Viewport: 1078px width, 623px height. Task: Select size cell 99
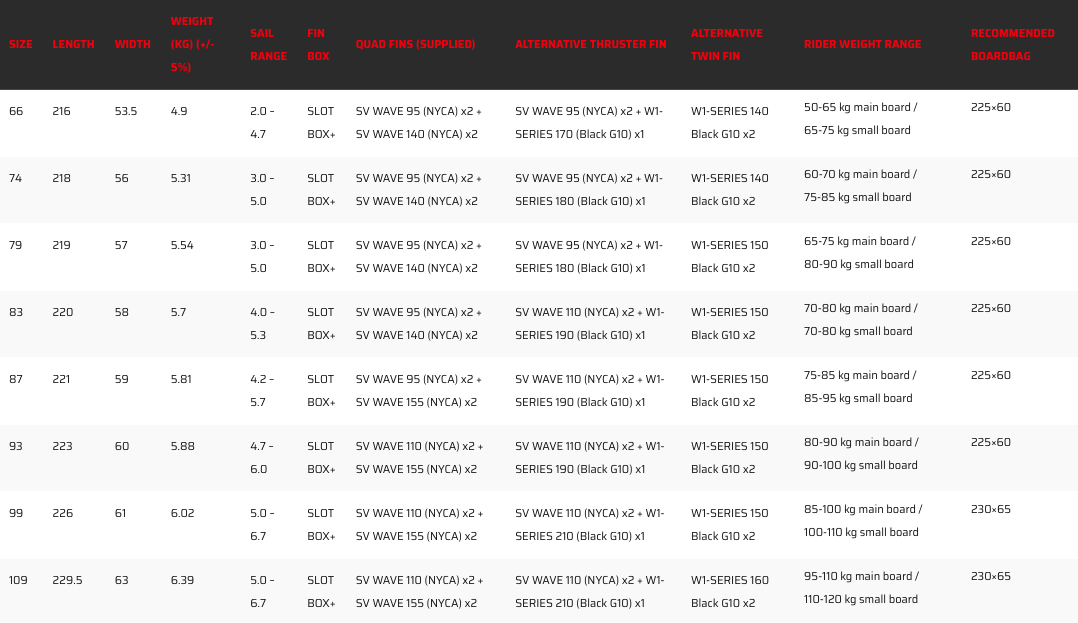point(16,513)
